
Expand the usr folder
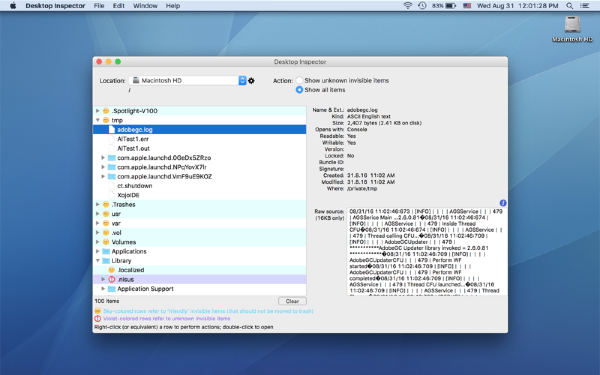[x=98, y=214]
